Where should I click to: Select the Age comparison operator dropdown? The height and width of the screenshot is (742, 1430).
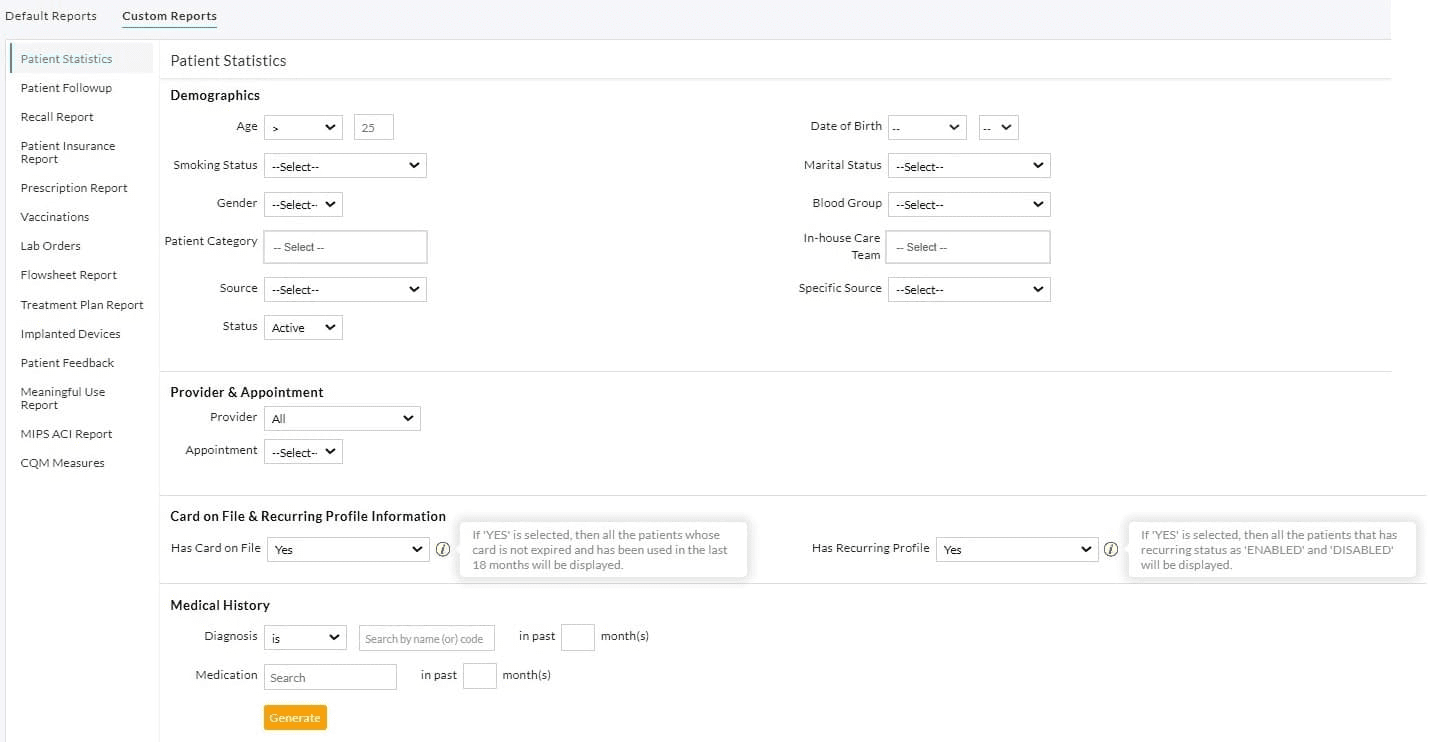(303, 128)
